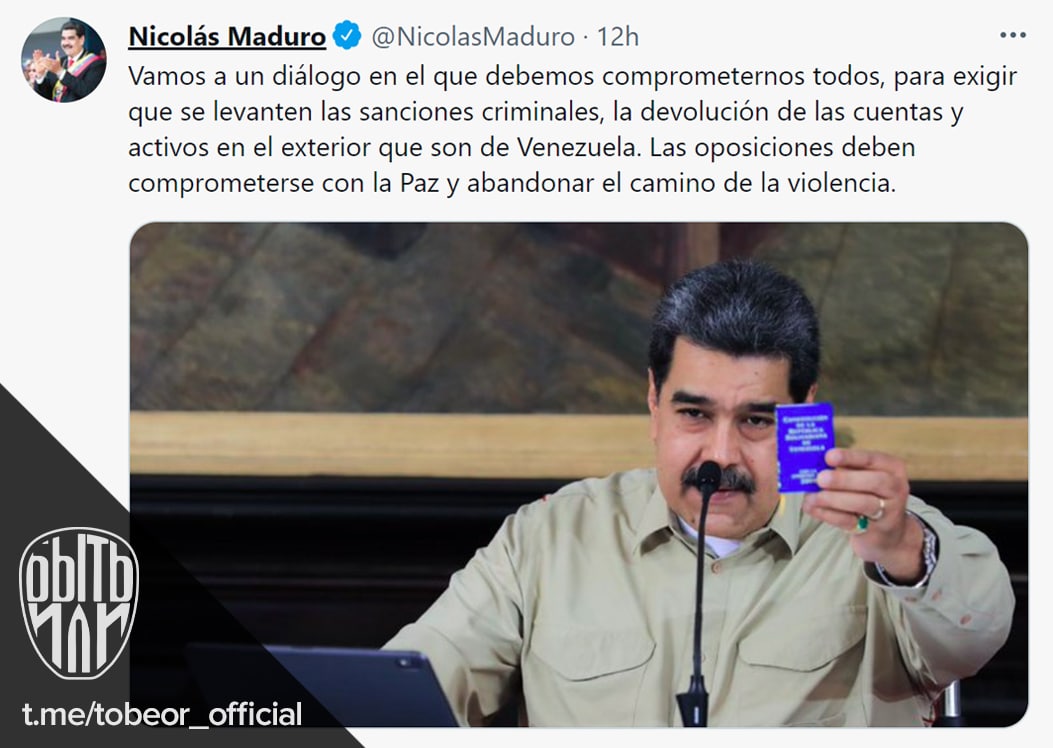This screenshot has width=1053, height=748.
Task: Click the tweet's body text paragraph
Action: tap(572, 129)
